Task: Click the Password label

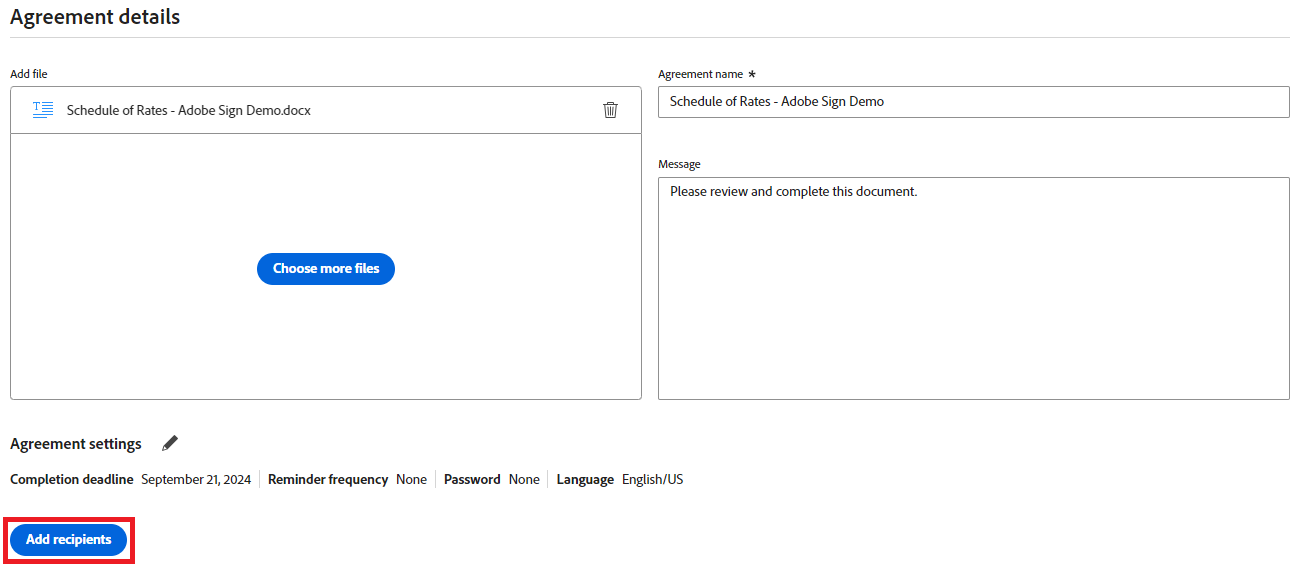Action: point(472,480)
